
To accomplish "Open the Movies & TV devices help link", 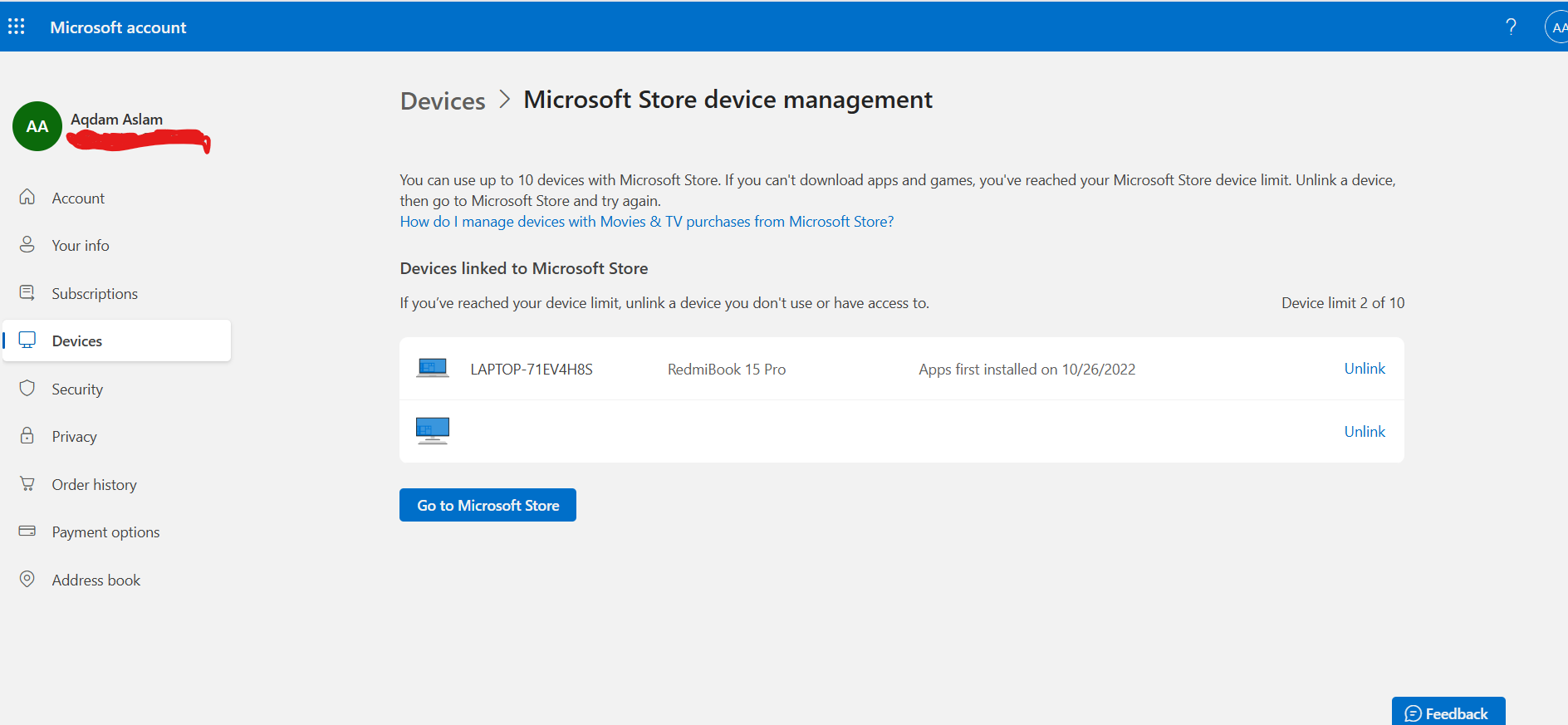I will (x=646, y=222).
